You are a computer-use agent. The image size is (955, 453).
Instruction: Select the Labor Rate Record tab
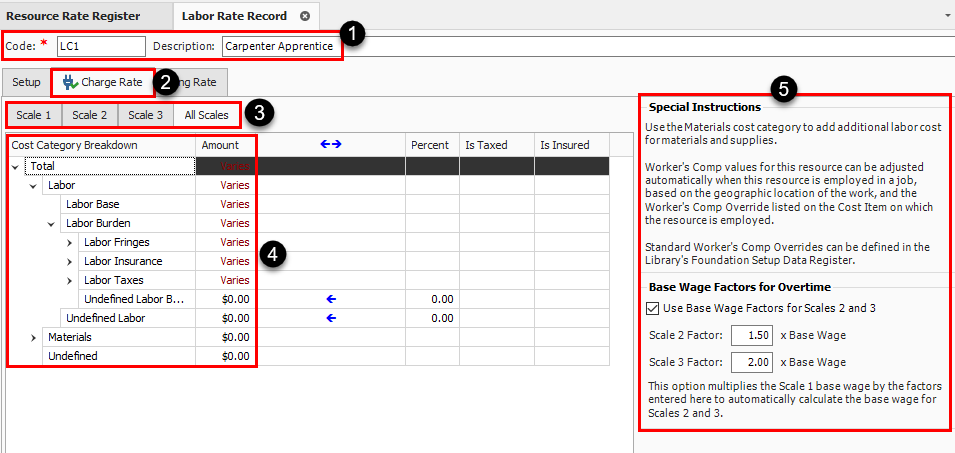234,16
